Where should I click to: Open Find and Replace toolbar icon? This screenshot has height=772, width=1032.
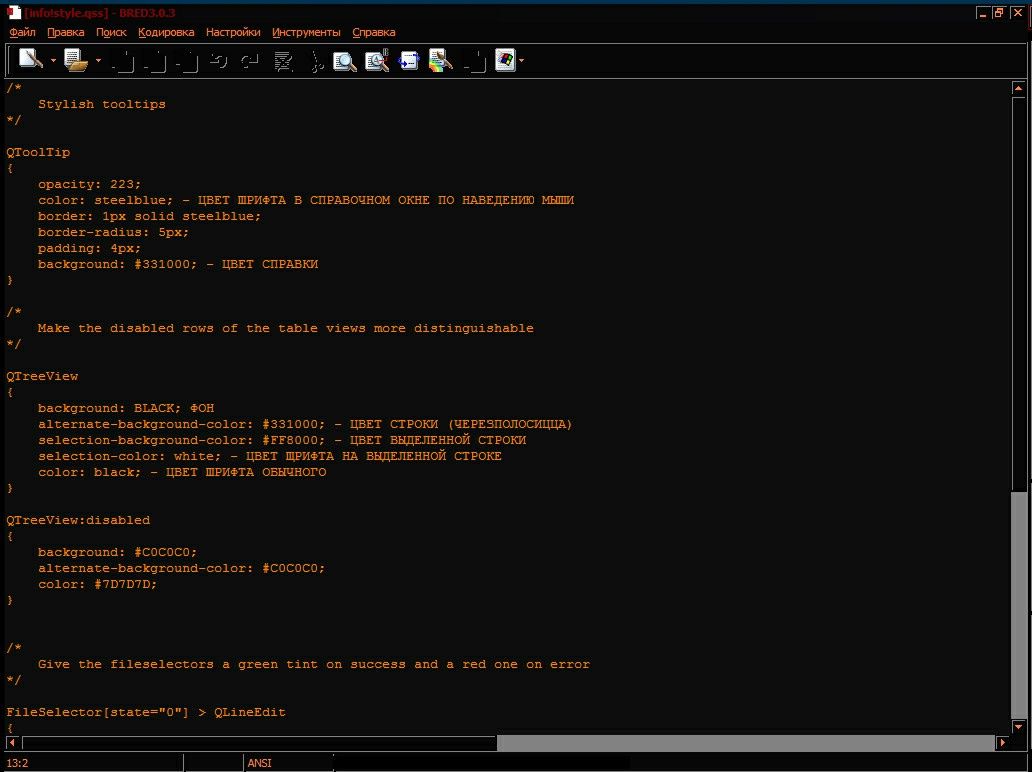coord(377,61)
